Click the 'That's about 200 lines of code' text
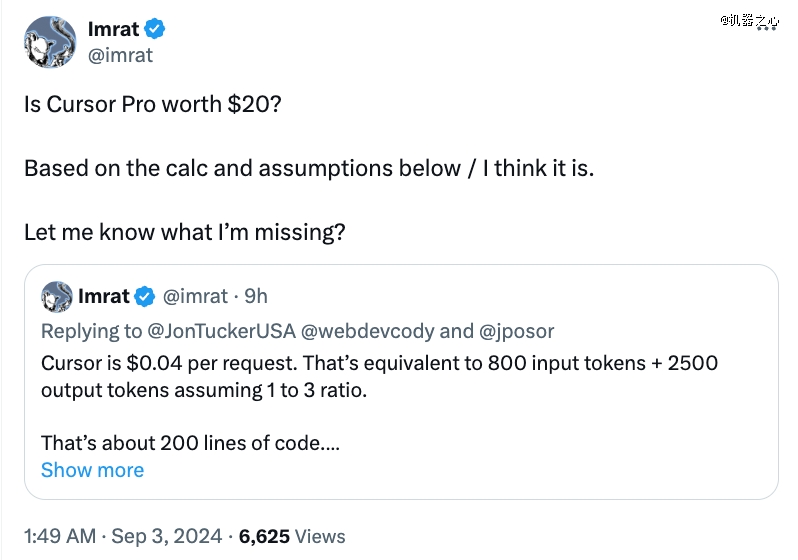The width and height of the screenshot is (798, 560). (190, 443)
